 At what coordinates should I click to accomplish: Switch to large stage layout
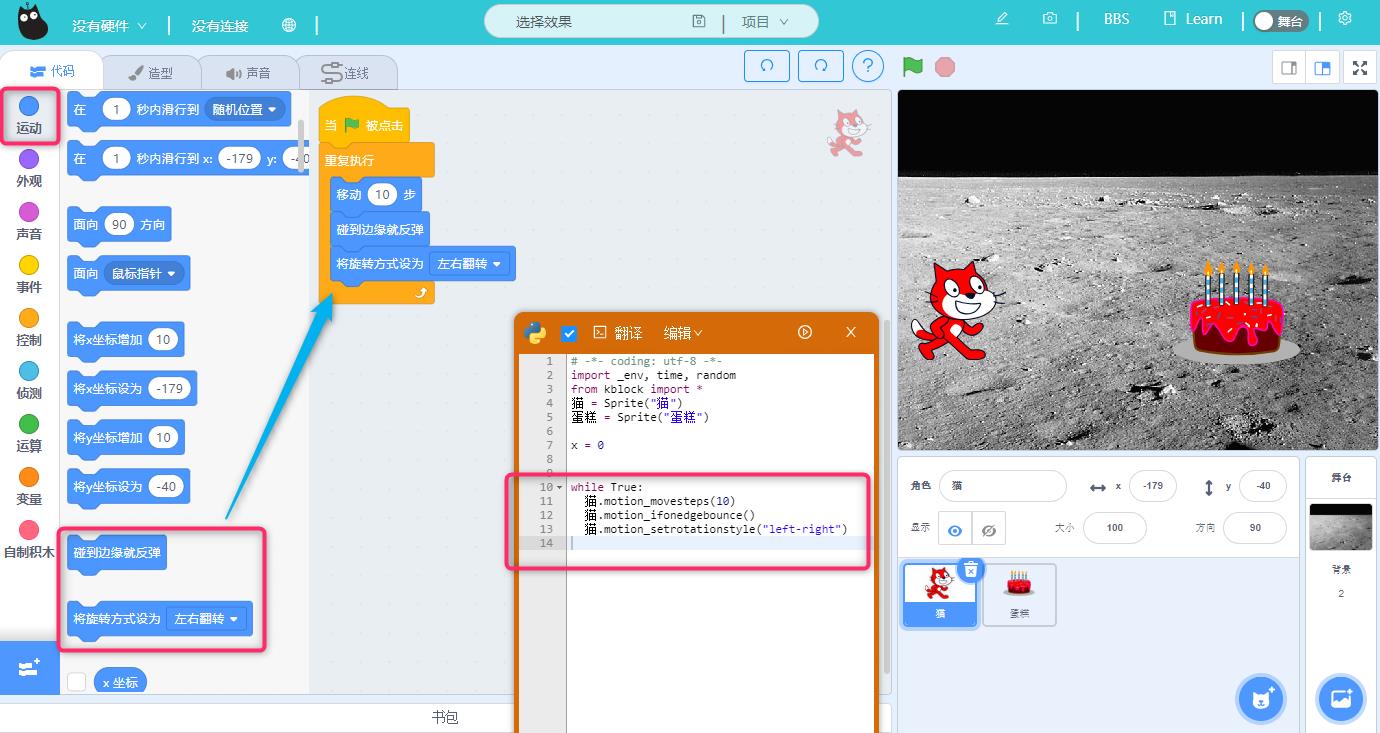click(x=1322, y=68)
